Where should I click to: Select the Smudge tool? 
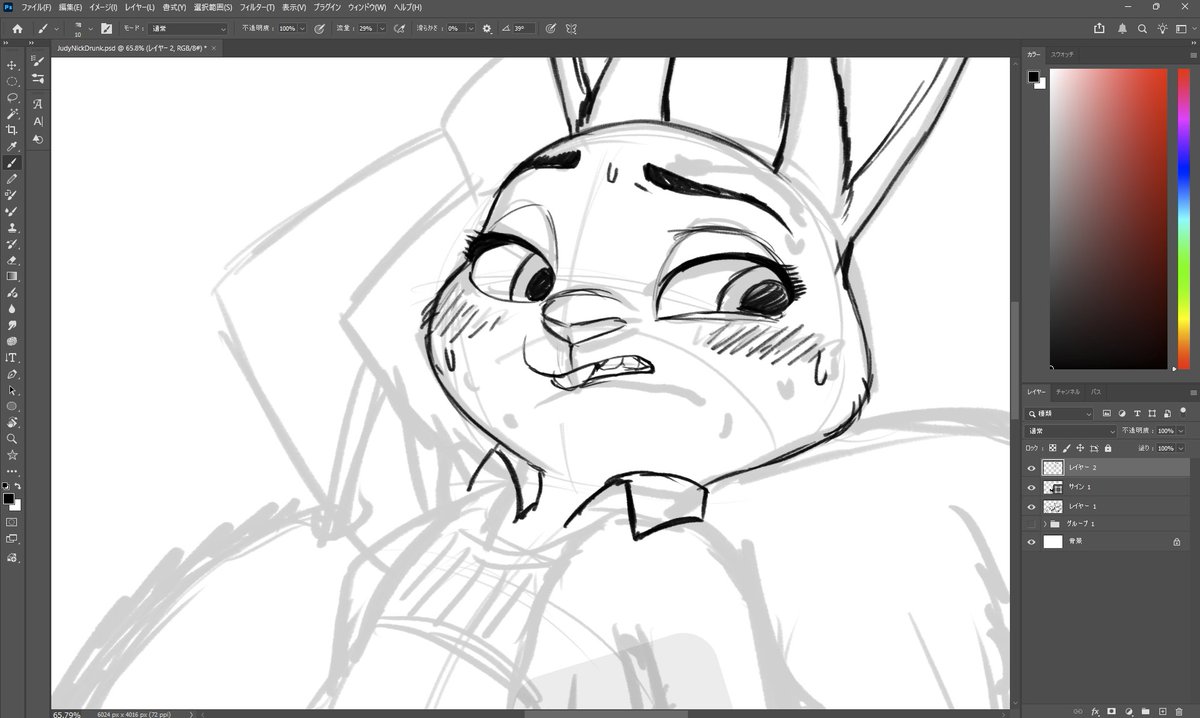tap(12, 325)
